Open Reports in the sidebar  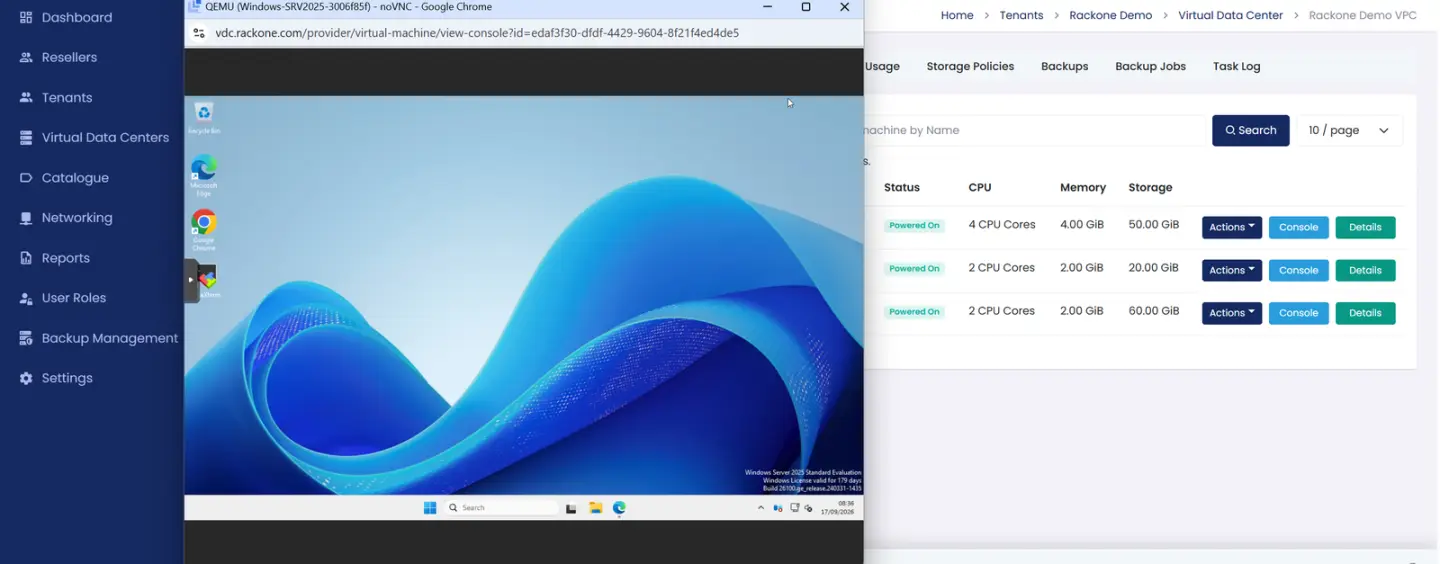pyautogui.click(x=54, y=257)
